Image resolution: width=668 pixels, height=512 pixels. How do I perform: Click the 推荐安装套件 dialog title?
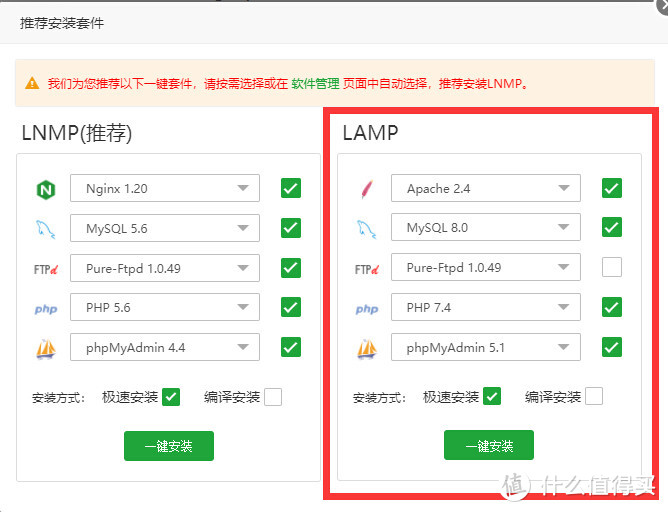coord(62,23)
